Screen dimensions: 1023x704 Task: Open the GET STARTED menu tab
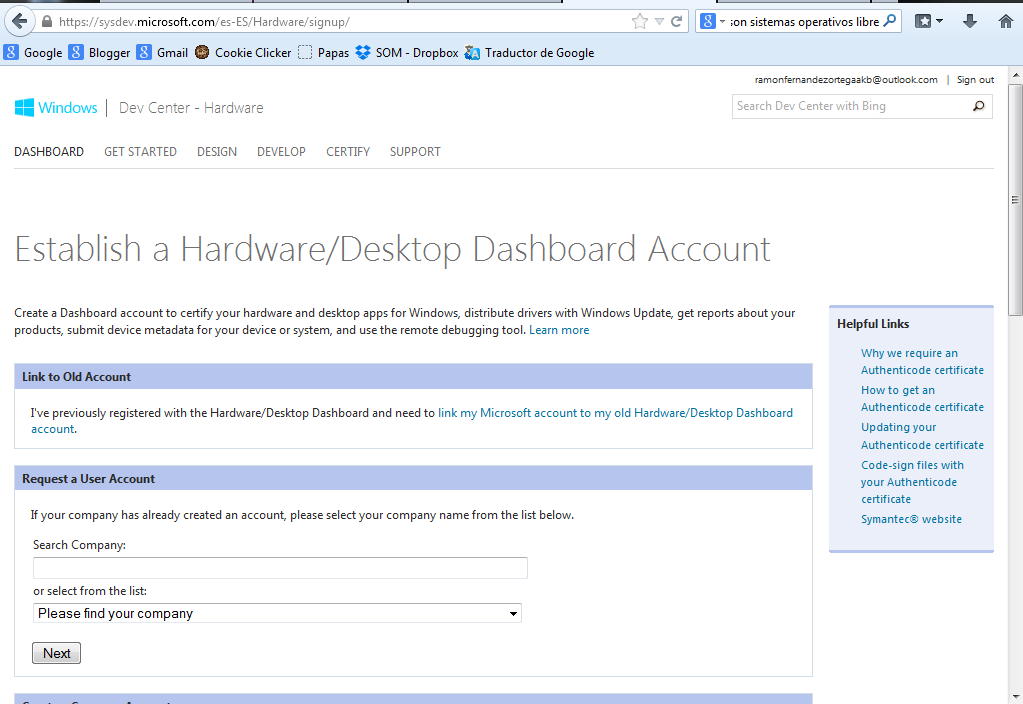pyautogui.click(x=140, y=151)
